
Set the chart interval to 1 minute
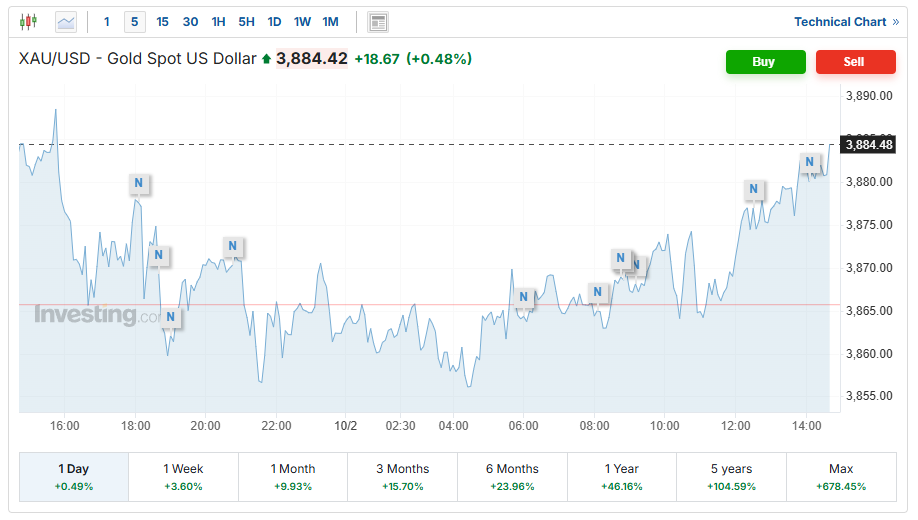tap(107, 21)
